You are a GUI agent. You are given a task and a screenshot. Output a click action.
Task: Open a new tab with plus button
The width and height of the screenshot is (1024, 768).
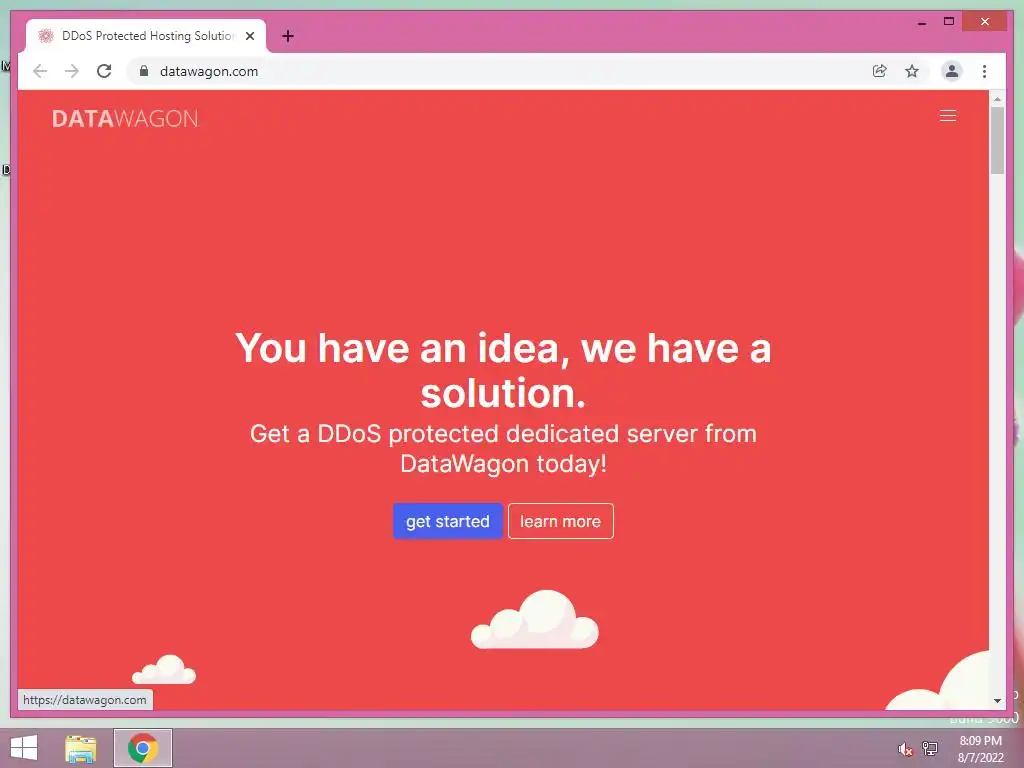287,36
